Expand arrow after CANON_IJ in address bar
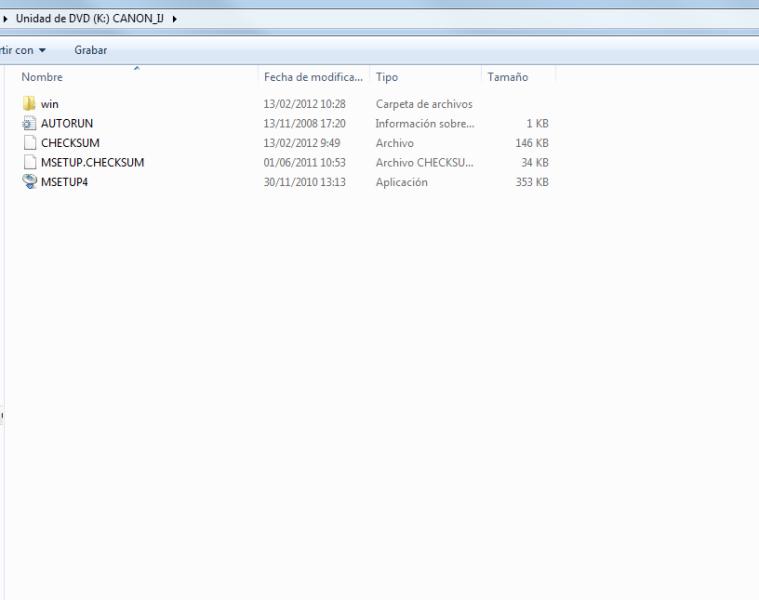 174,19
